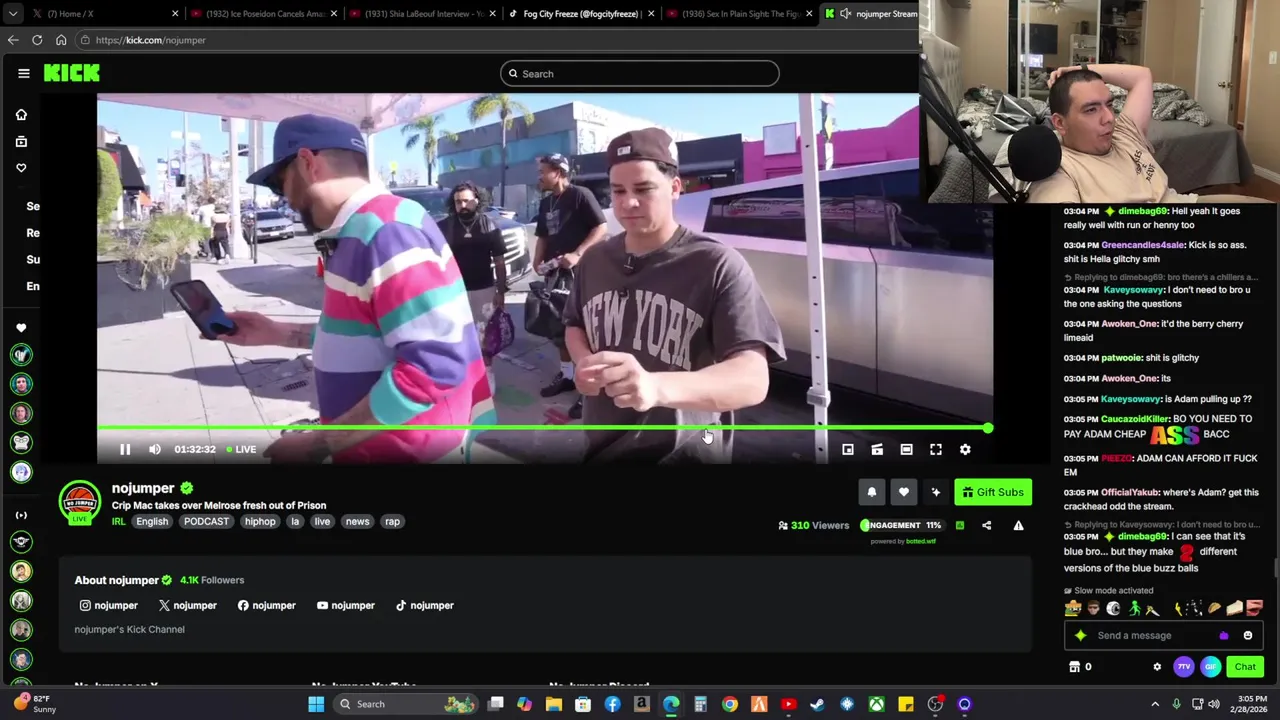The height and width of the screenshot is (720, 1280).
Task: Report stream with the warning triangle
Action: coord(1018,525)
